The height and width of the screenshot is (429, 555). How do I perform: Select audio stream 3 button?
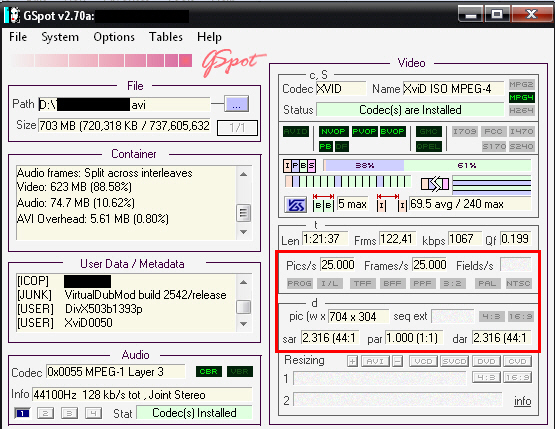coord(69,413)
